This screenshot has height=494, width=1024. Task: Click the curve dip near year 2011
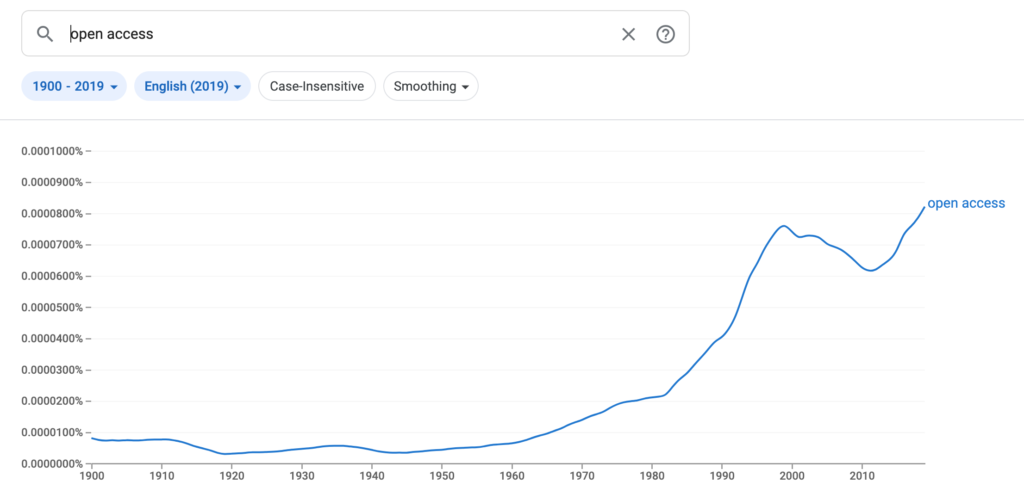coord(870,271)
